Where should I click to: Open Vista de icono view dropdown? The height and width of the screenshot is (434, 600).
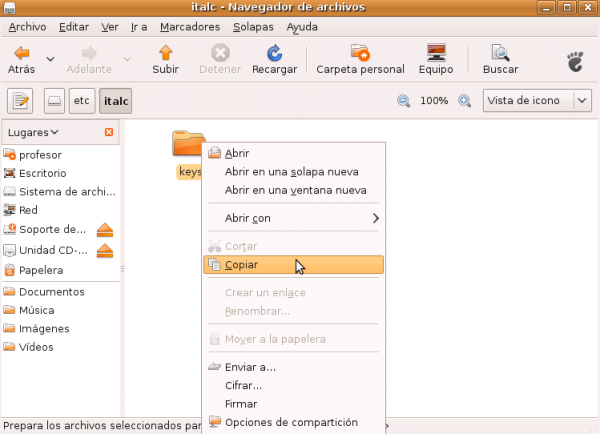tap(537, 101)
